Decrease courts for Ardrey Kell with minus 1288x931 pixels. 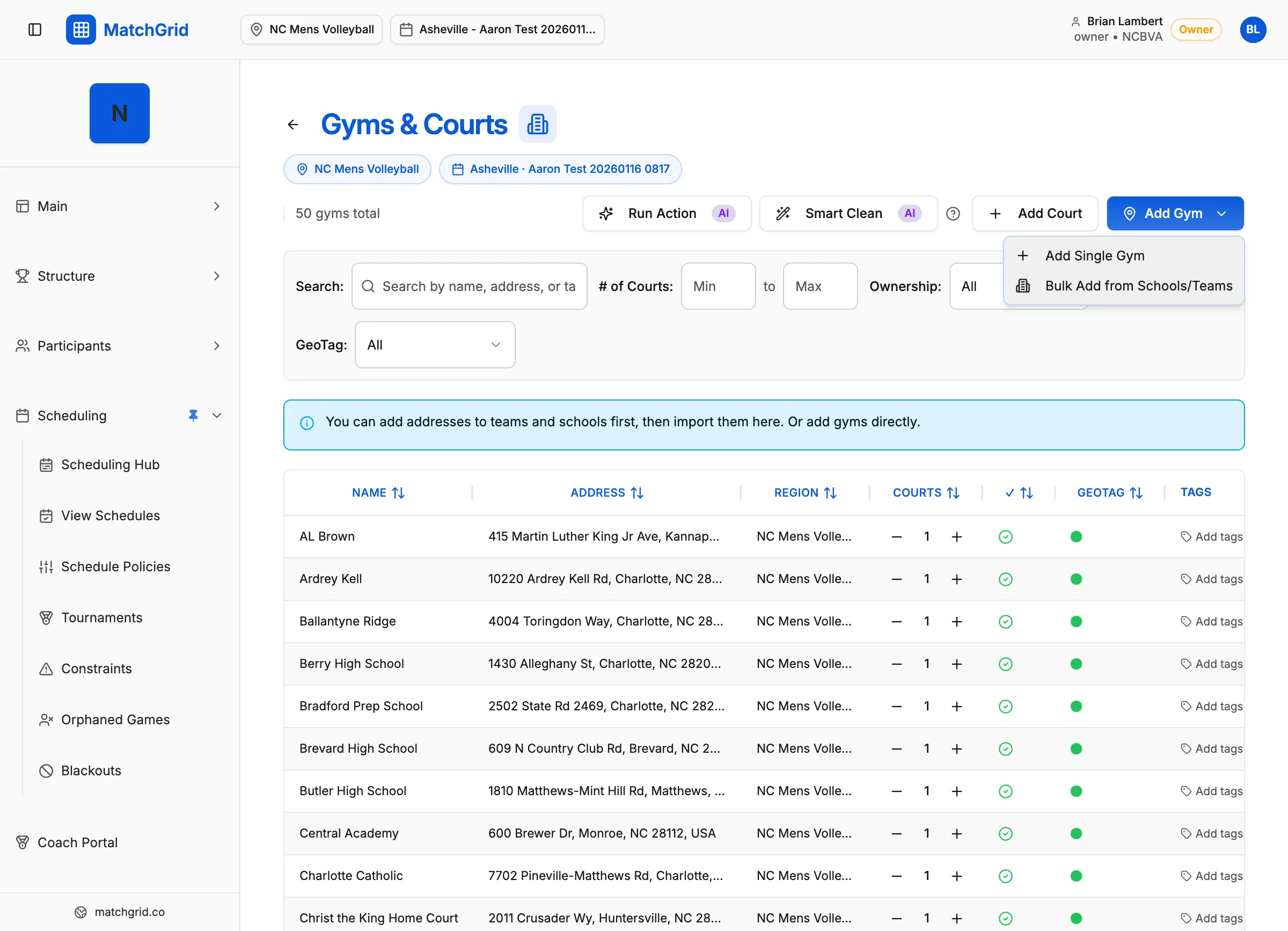897,579
